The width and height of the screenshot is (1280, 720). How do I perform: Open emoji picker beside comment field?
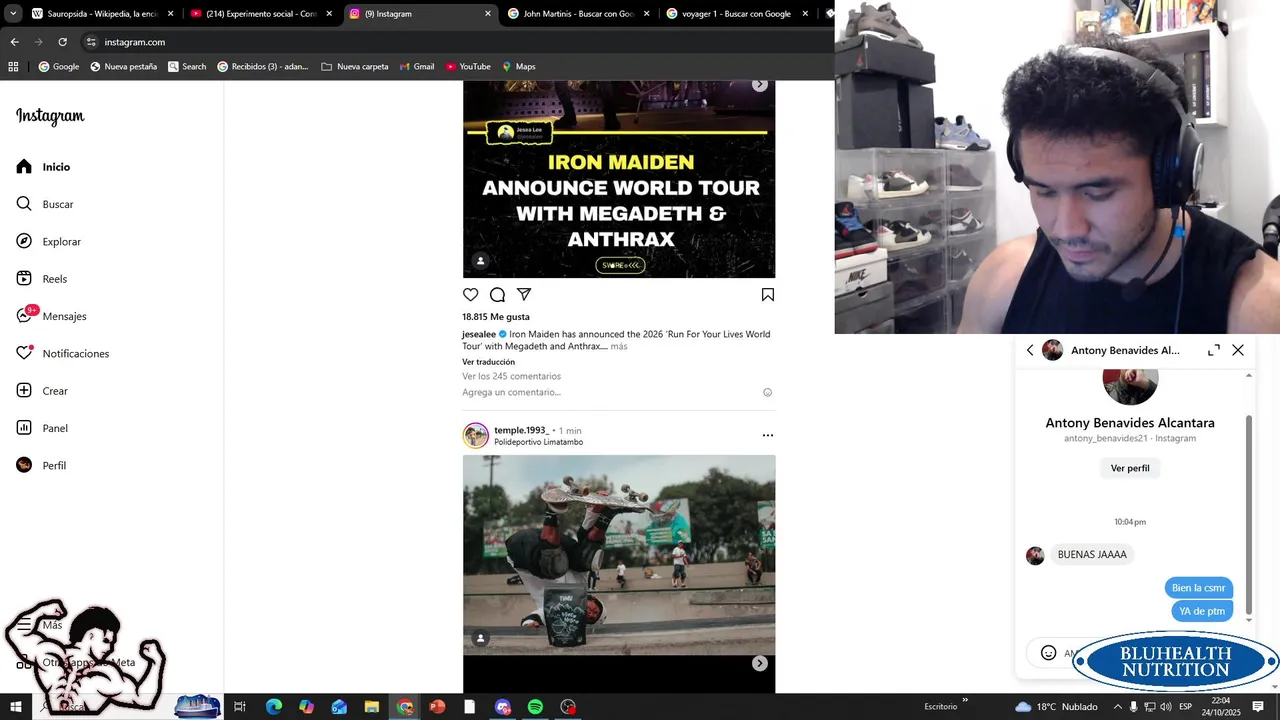(768, 392)
